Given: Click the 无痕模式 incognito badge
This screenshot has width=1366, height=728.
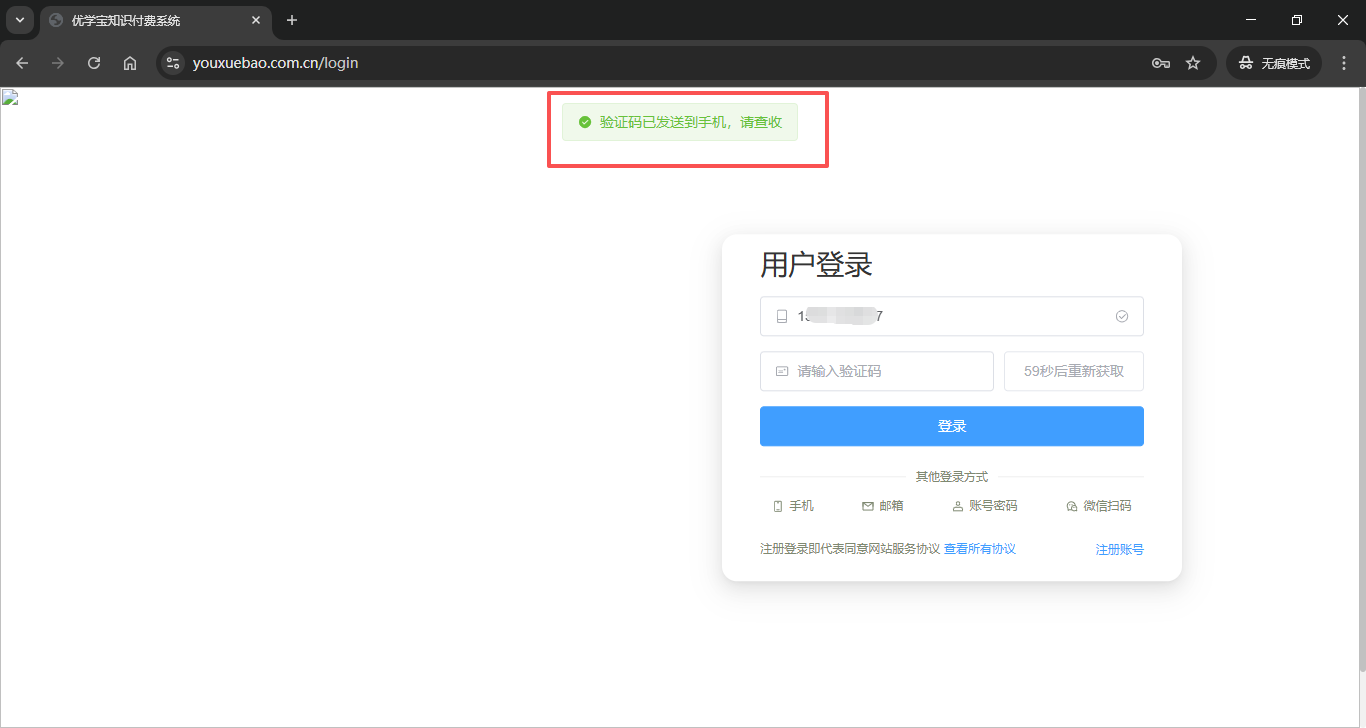Looking at the screenshot, I should (1273, 62).
